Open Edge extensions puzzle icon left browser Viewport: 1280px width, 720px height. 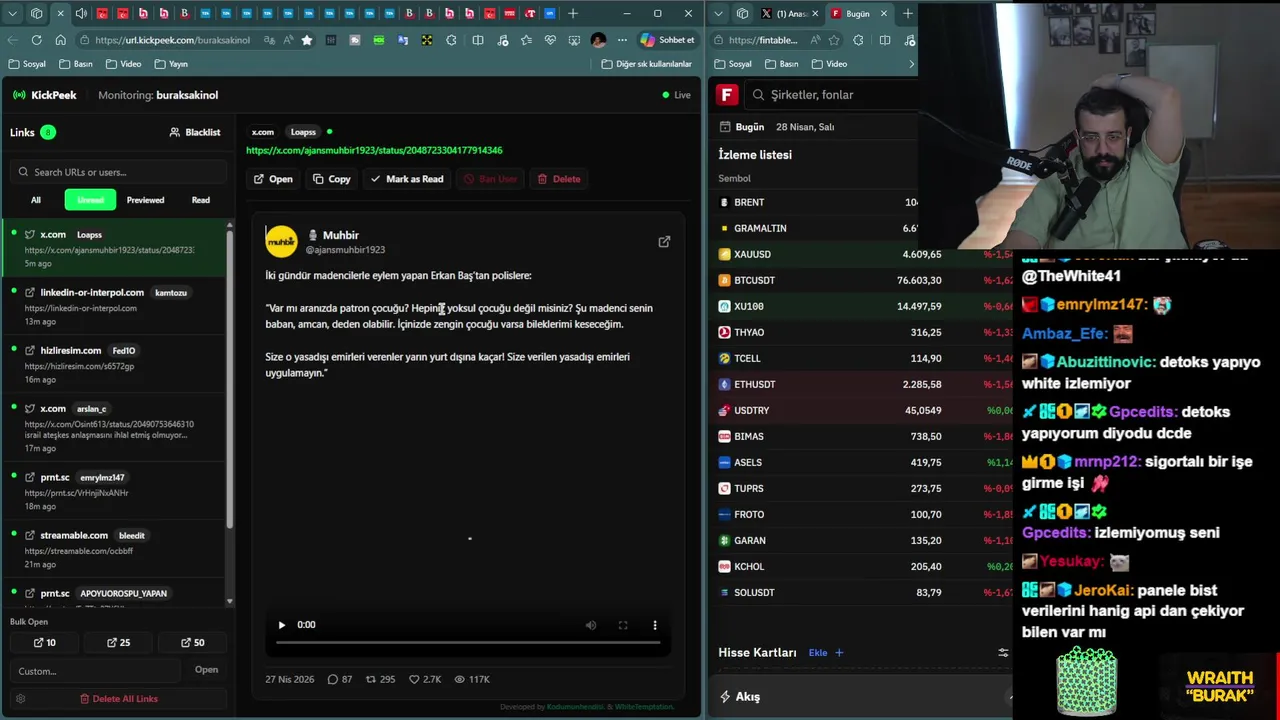pos(451,40)
